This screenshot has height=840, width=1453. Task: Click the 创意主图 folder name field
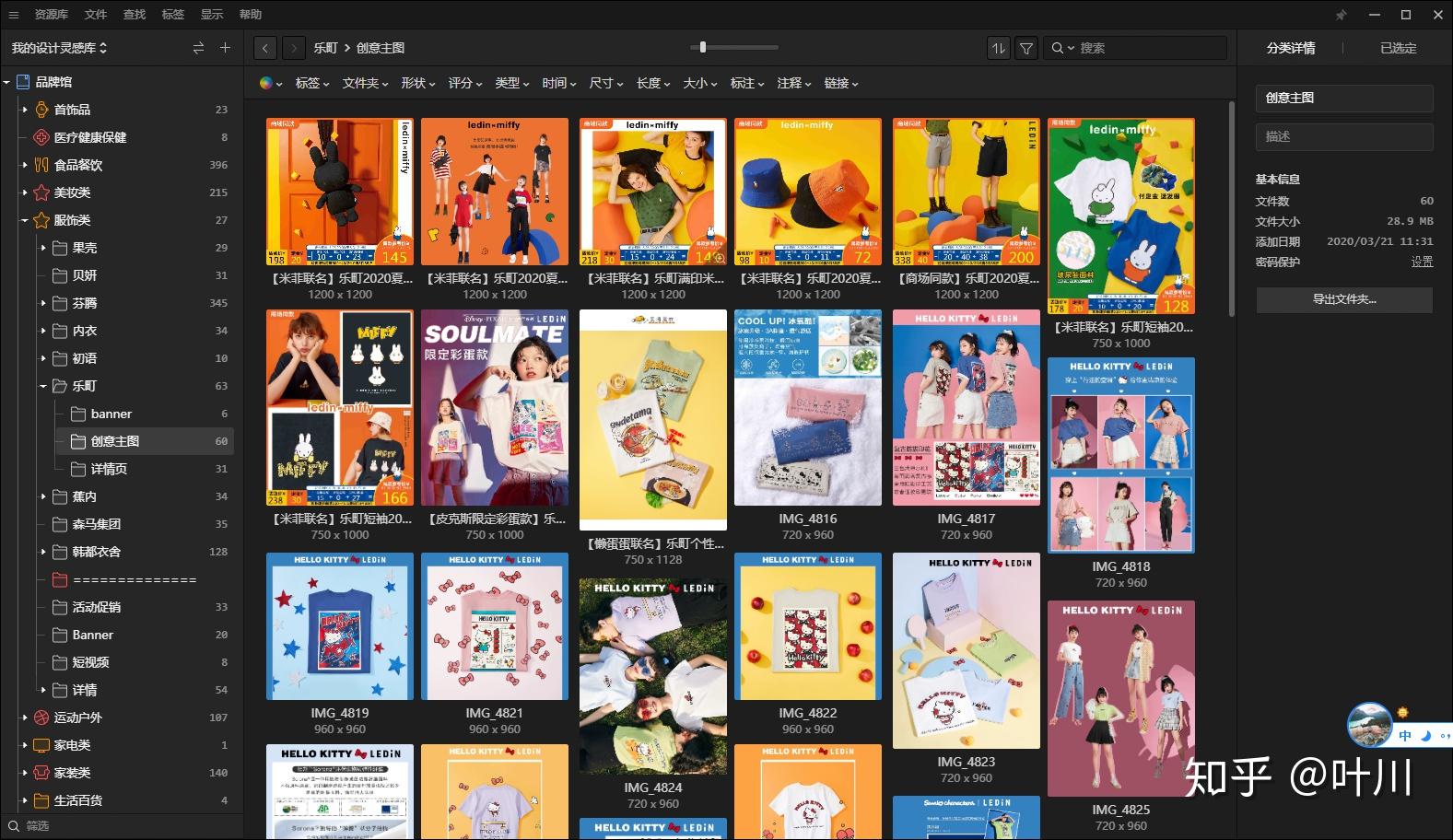click(x=1344, y=98)
